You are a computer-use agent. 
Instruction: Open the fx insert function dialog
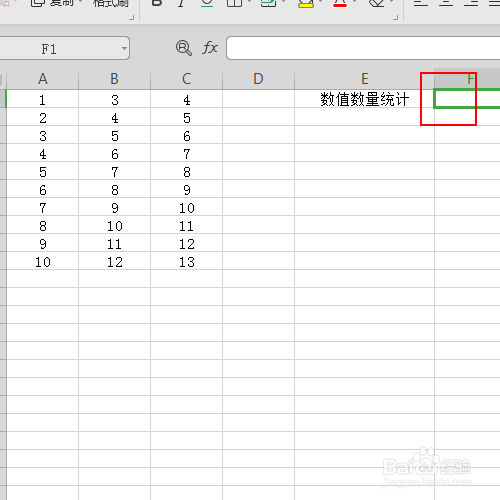210,48
